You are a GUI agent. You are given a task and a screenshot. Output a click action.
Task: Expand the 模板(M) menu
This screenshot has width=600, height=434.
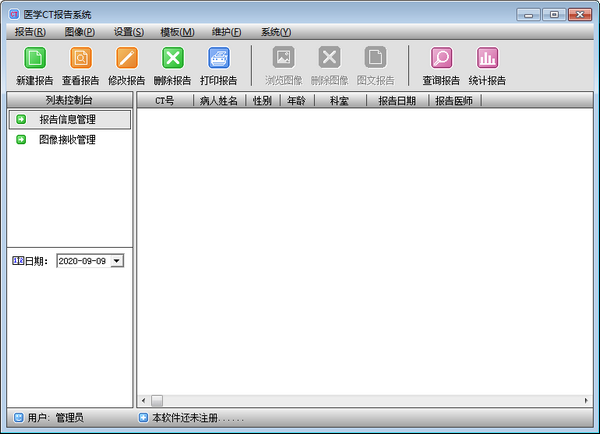[x=177, y=32]
